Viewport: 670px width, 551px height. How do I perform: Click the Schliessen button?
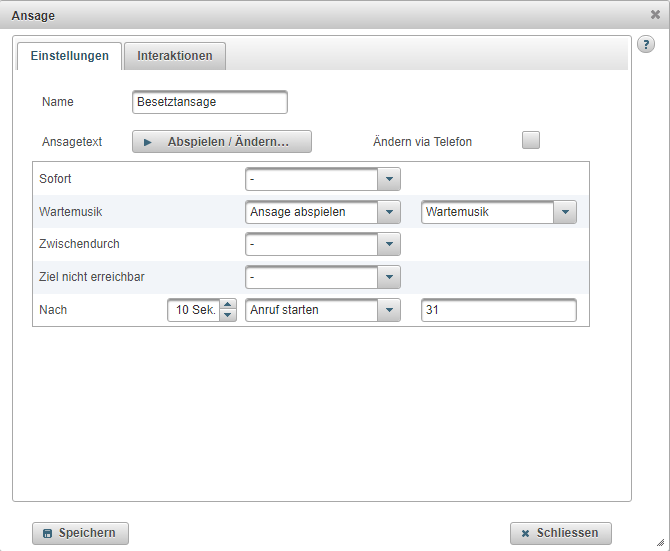(560, 533)
